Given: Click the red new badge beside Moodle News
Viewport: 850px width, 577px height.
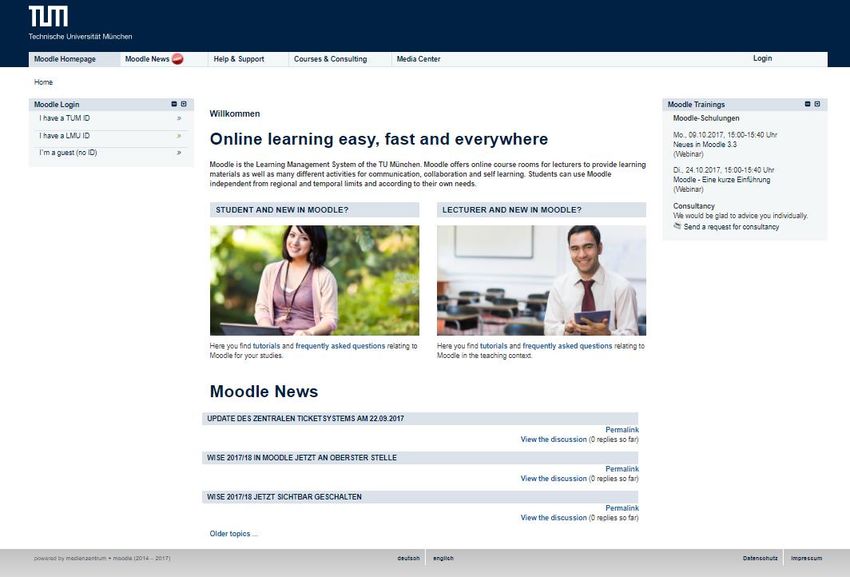Looking at the screenshot, I should [177, 59].
